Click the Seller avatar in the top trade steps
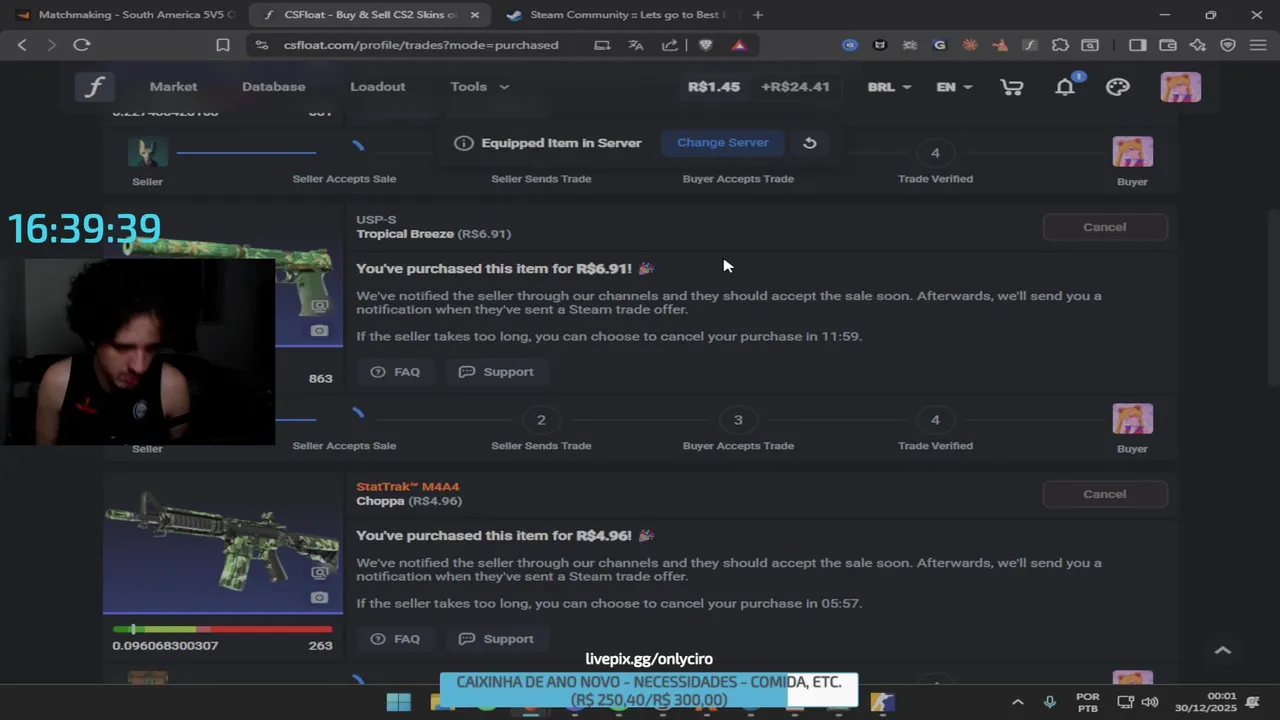The width and height of the screenshot is (1280, 720). pos(147,152)
